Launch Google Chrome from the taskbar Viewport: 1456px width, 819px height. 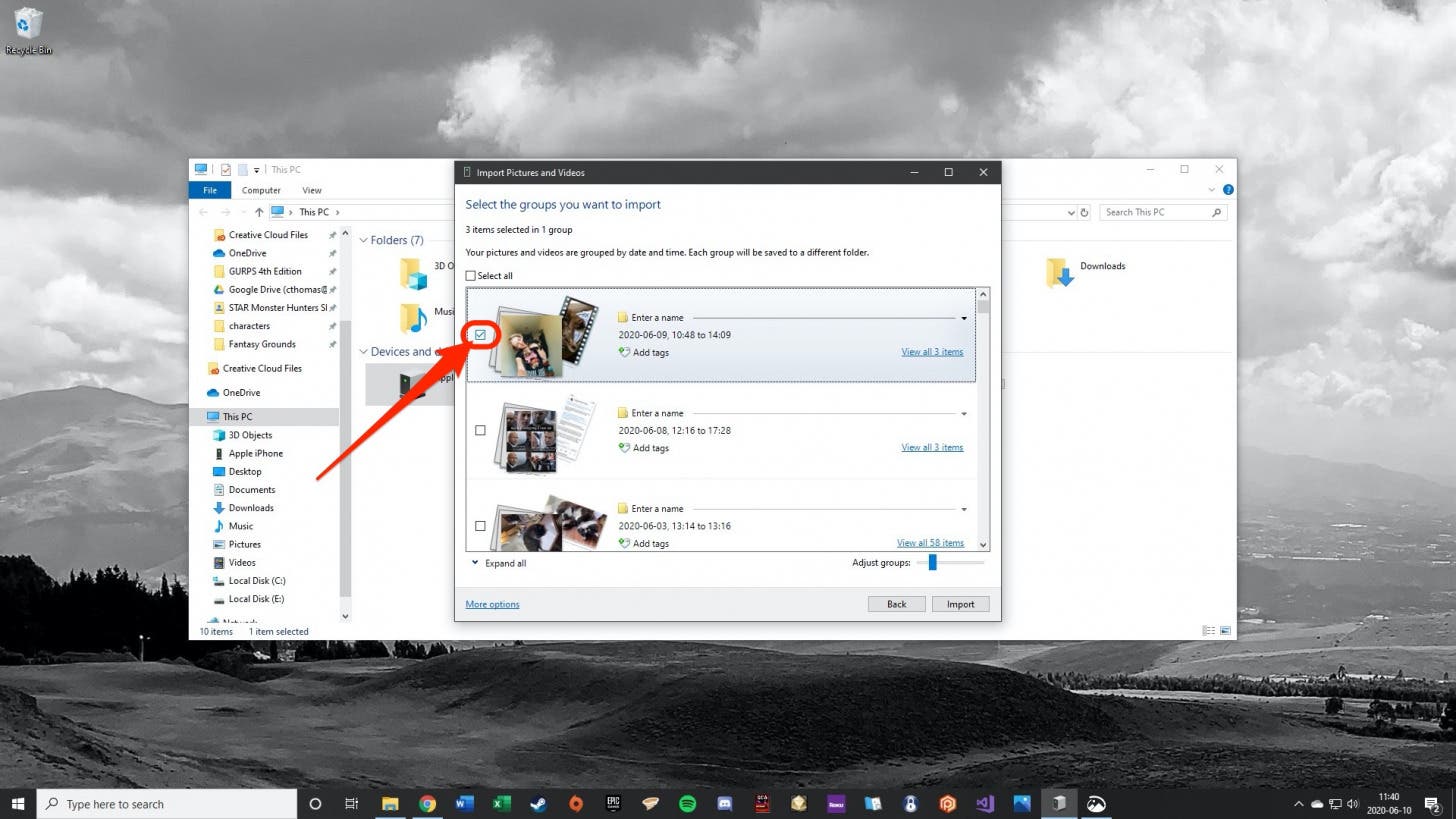427,803
